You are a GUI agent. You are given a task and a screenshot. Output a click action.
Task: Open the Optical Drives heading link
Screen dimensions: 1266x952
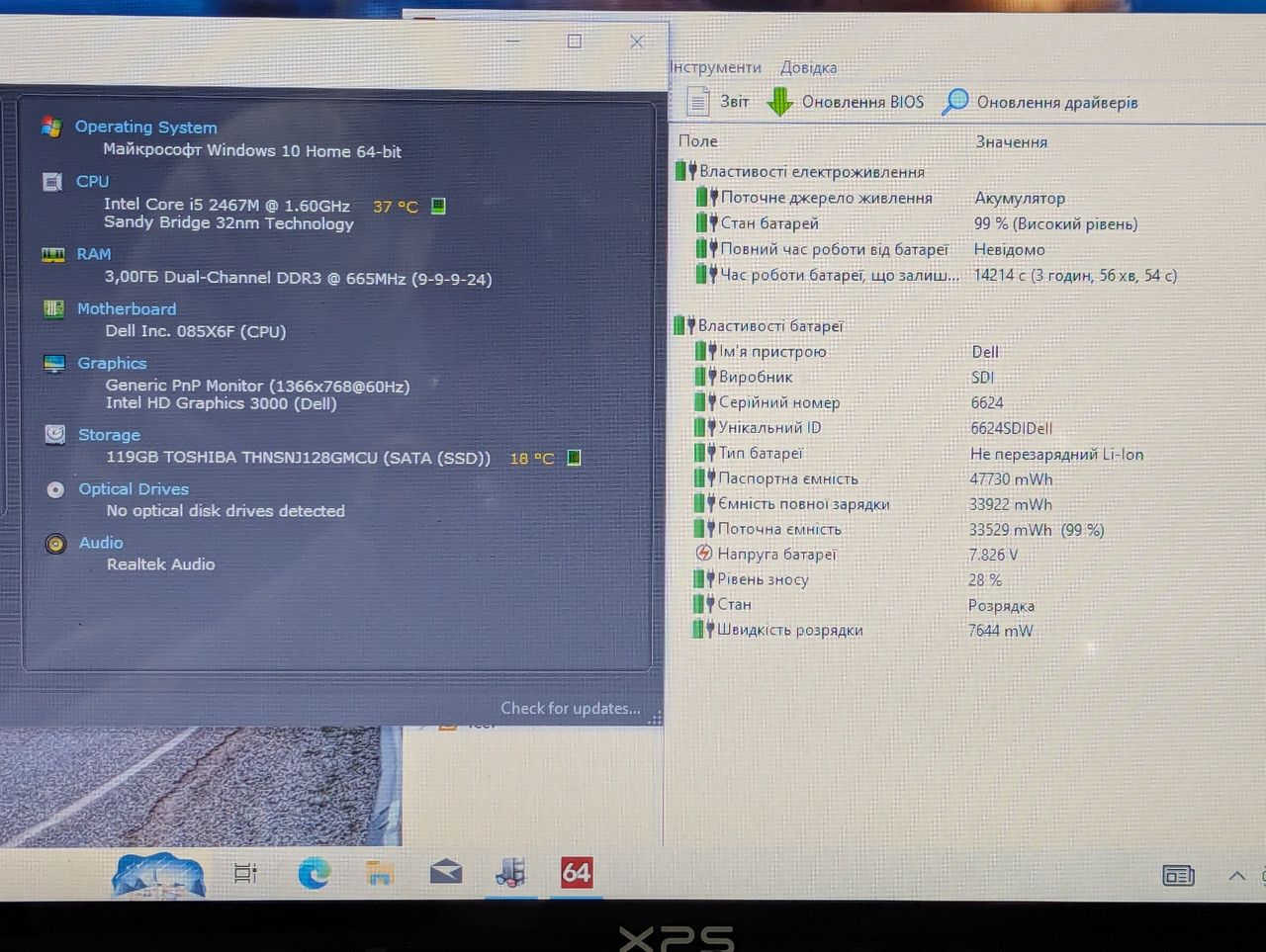(134, 489)
